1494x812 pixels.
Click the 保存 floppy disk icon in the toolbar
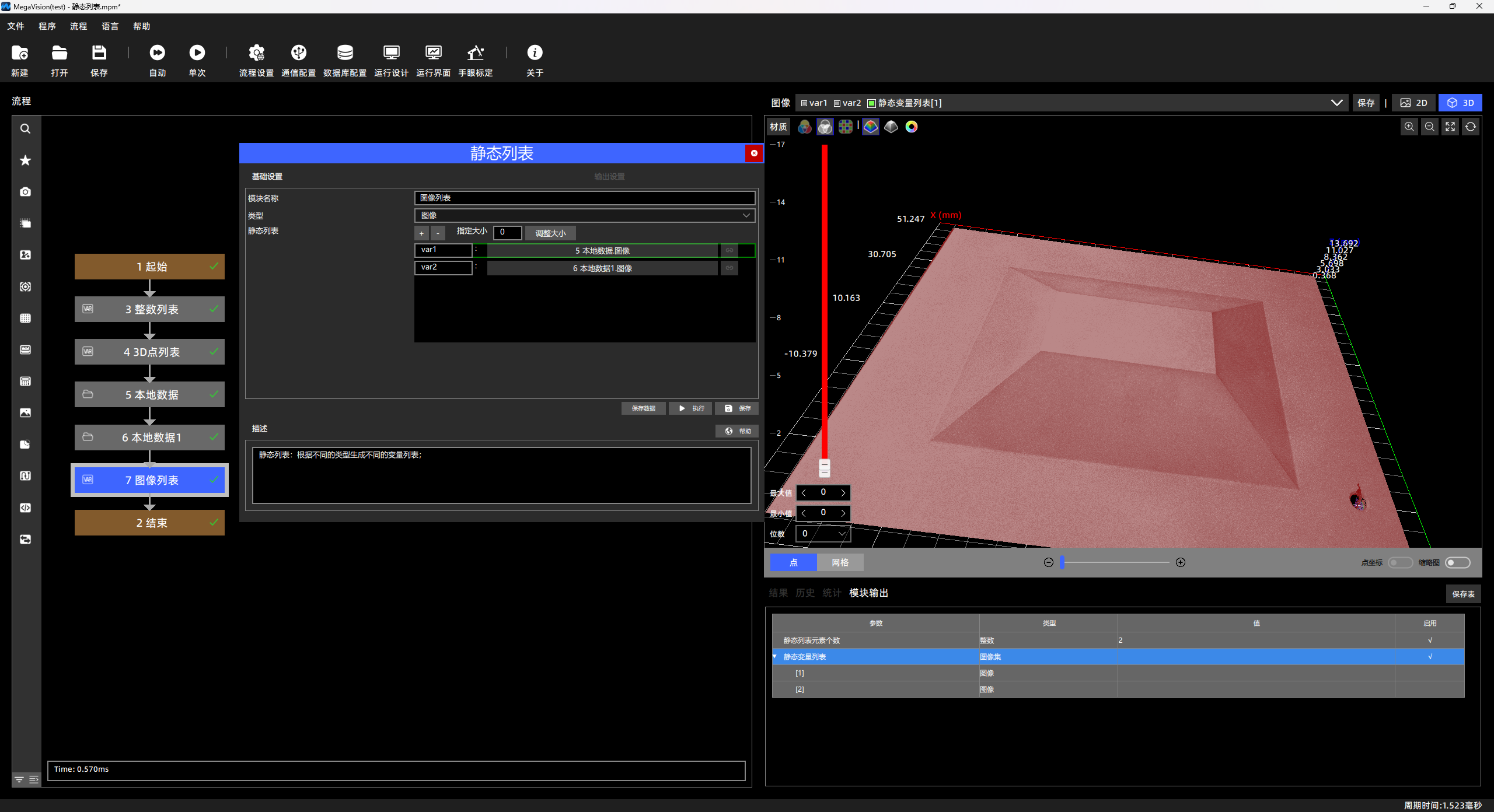[99, 53]
